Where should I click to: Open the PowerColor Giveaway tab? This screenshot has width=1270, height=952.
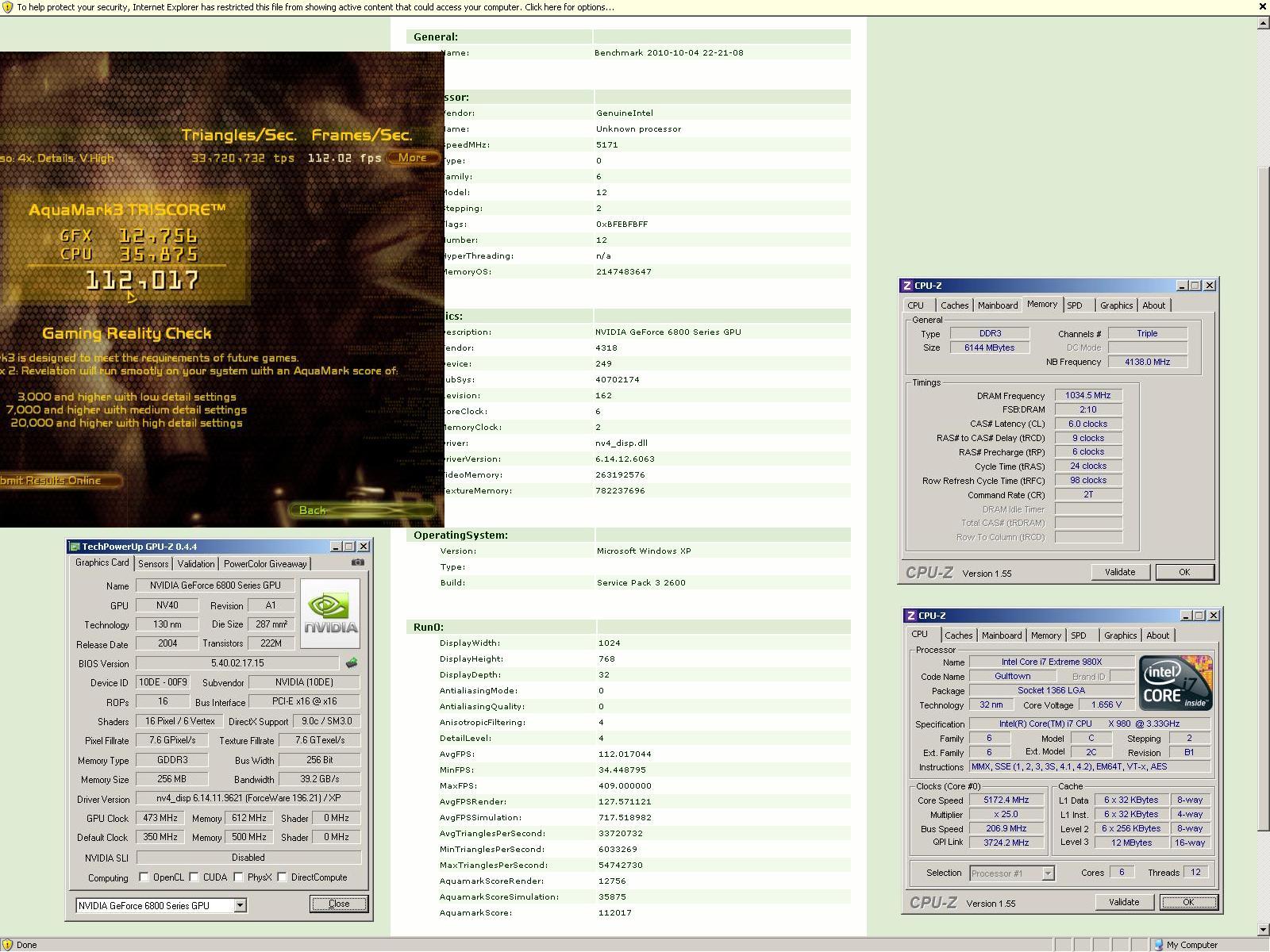[265, 564]
